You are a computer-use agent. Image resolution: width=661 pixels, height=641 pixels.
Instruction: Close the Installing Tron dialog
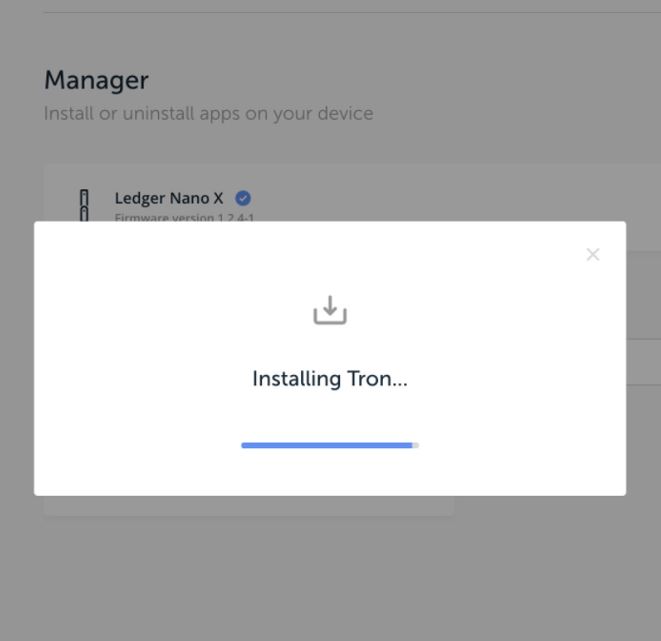[593, 254]
